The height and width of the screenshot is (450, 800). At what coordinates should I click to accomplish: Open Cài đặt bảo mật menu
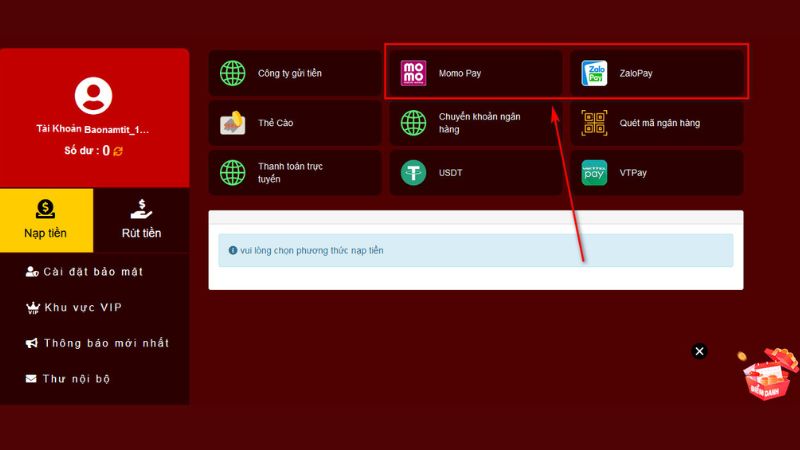[84, 272]
